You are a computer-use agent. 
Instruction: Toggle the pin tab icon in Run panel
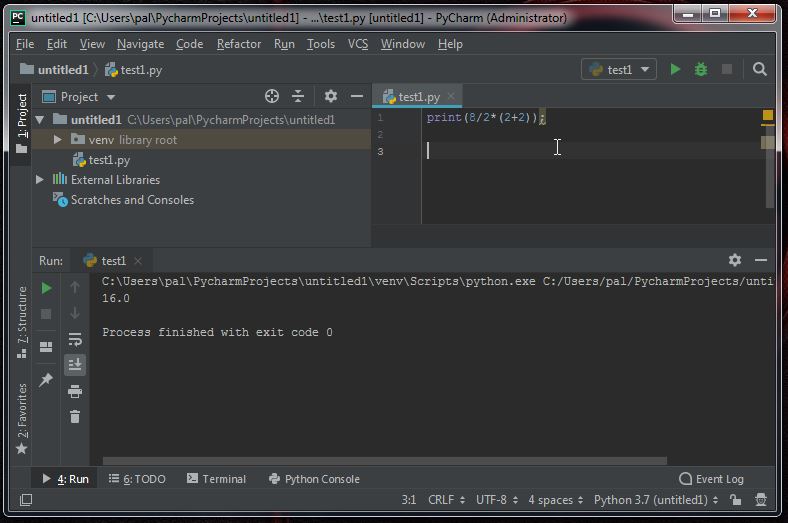46,379
